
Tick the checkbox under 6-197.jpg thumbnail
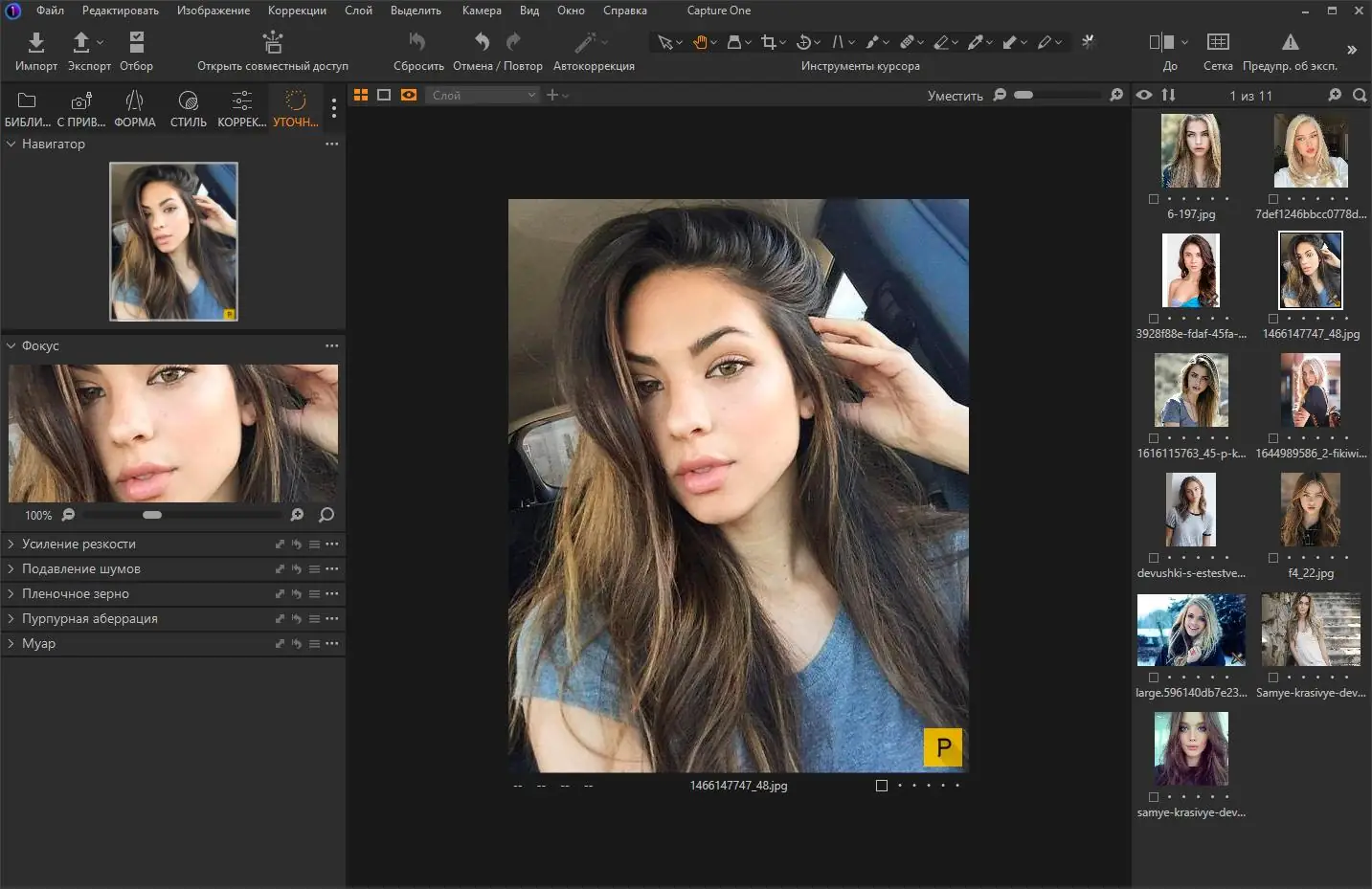(x=1153, y=199)
